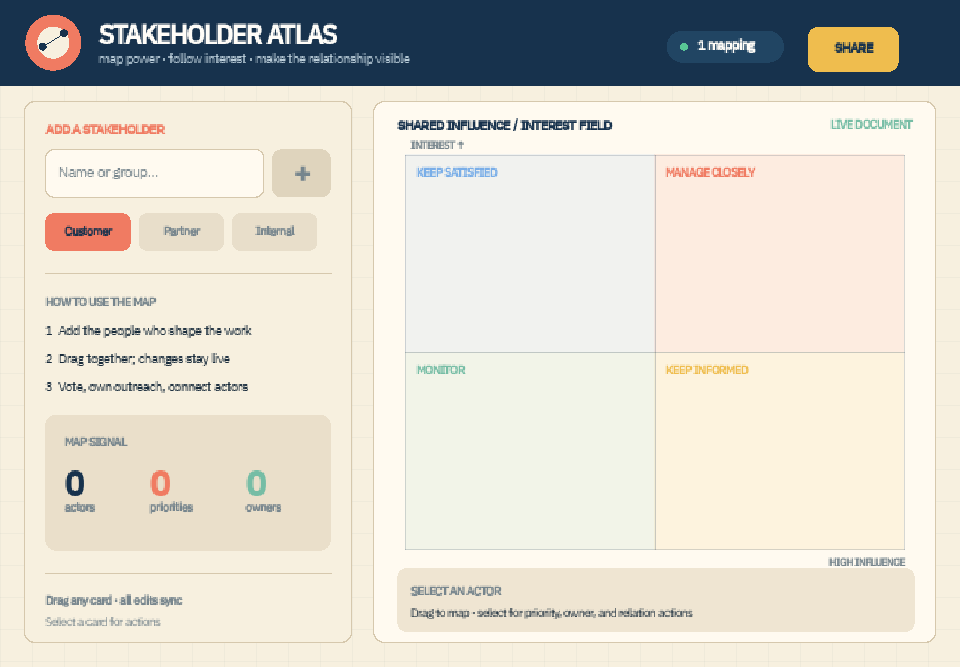Click the MAP SIGNAL label
Screen dimensions: 960x667
pos(96,442)
